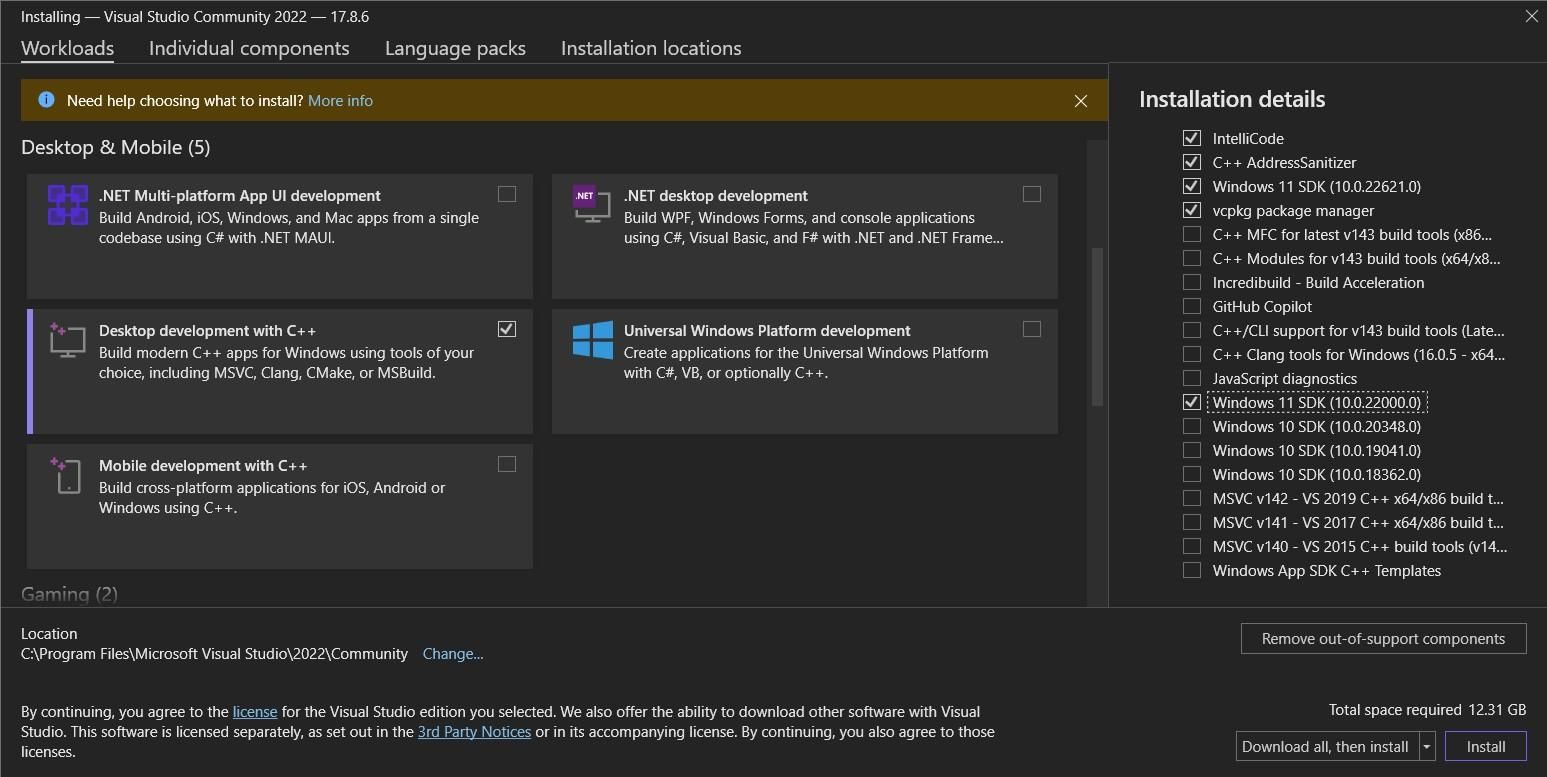The image size is (1547, 777).
Task: Click the Mobile development with C++ icon
Action: tap(66, 476)
